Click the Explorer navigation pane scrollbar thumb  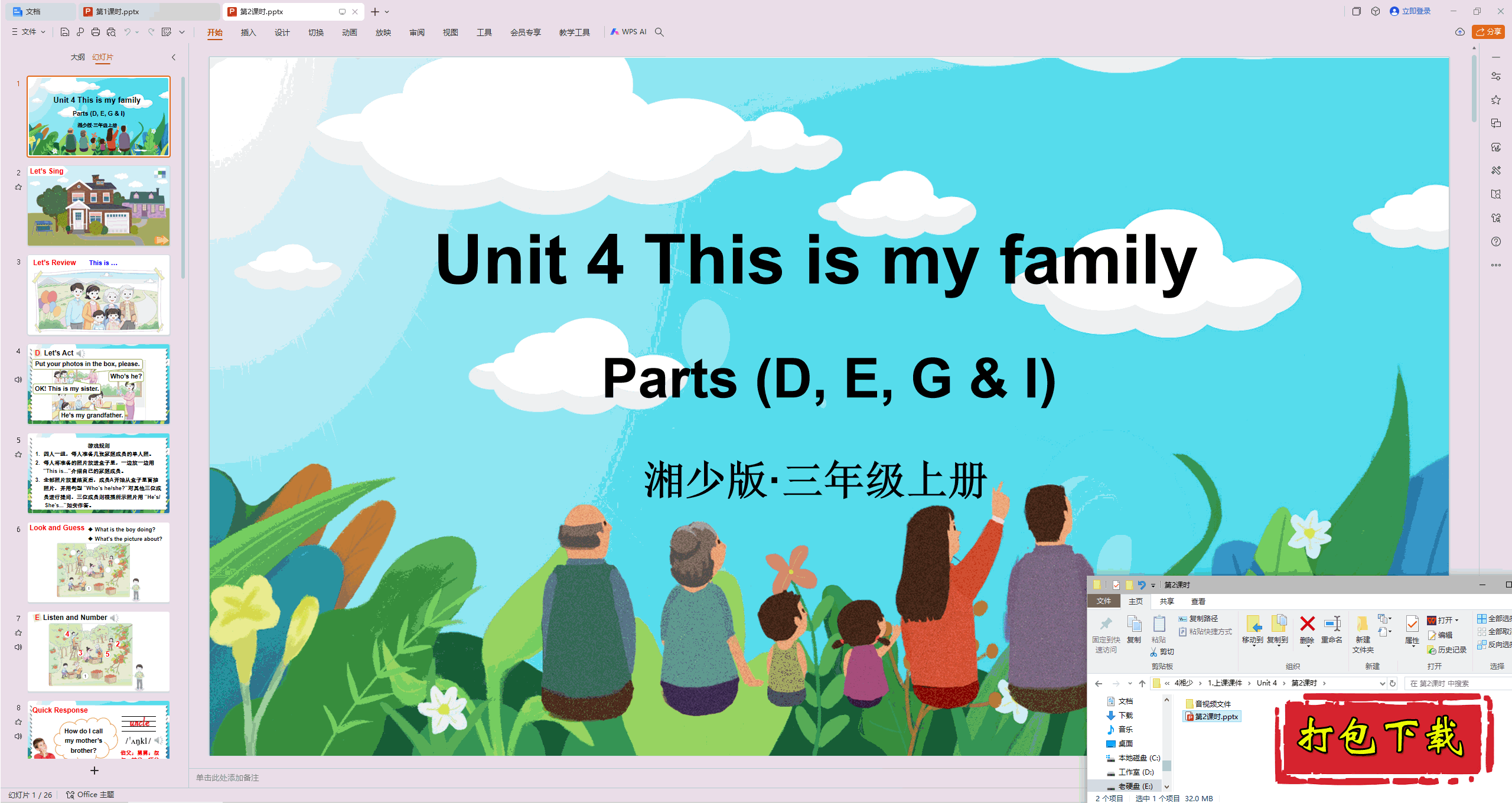1166,765
